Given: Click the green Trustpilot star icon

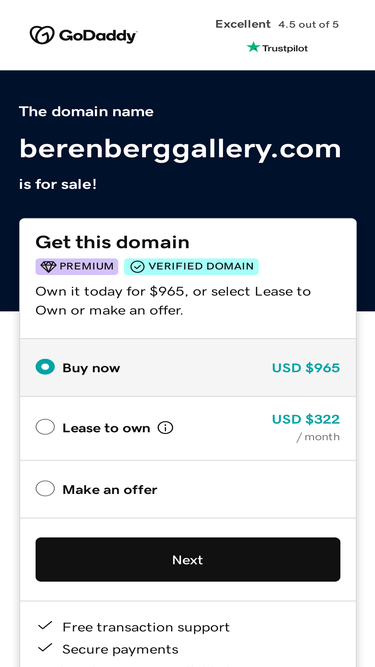Looking at the screenshot, I should (x=253, y=47).
